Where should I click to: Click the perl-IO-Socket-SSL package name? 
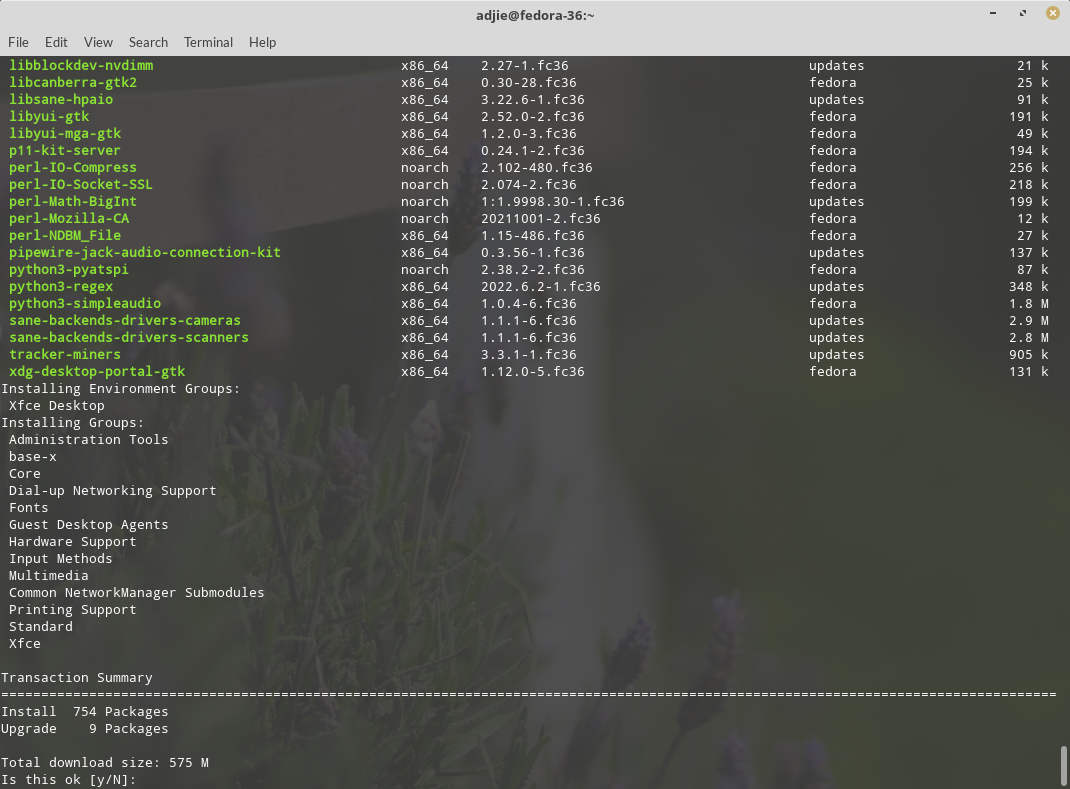pyautogui.click(x=81, y=185)
